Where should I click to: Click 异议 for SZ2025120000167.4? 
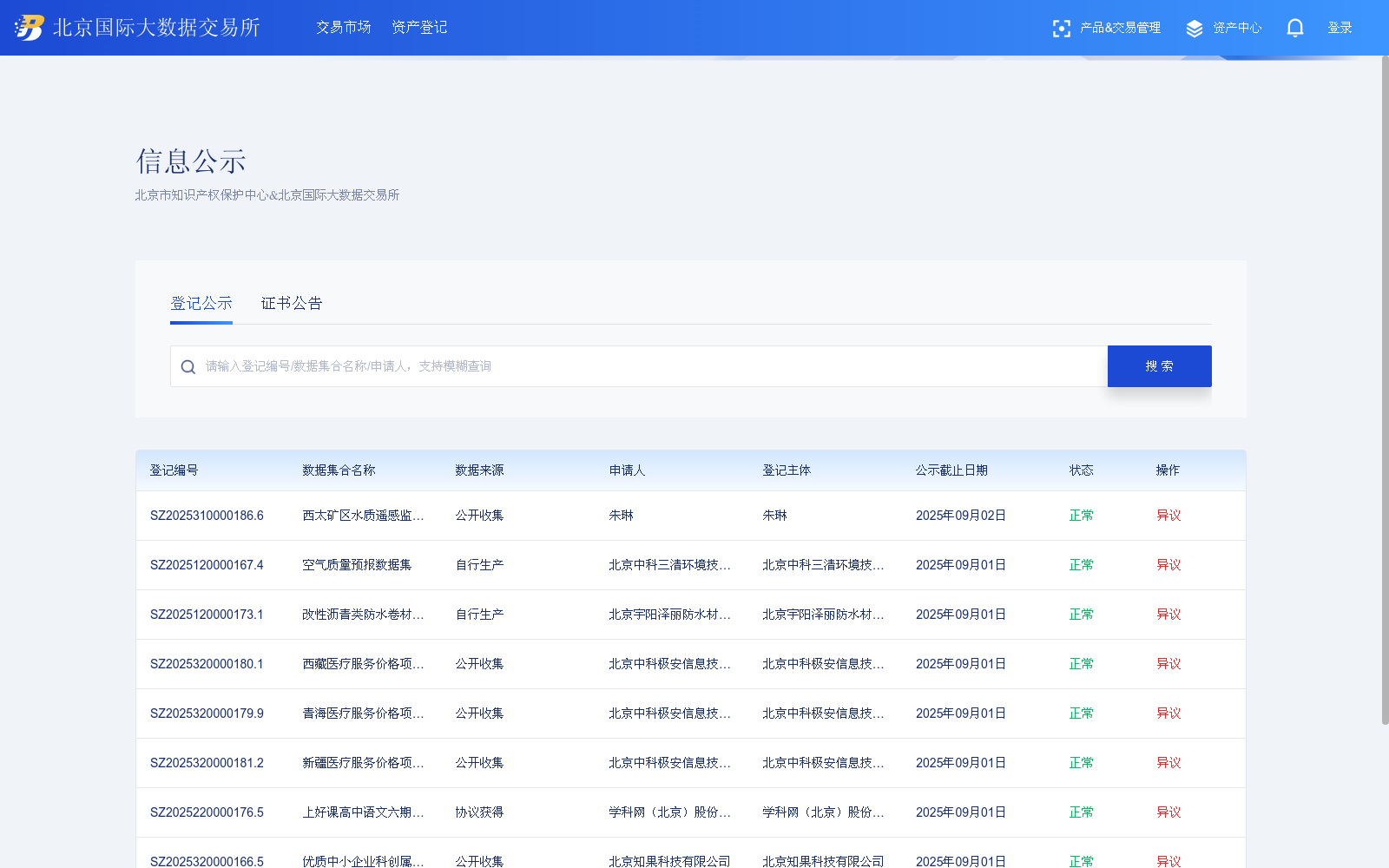[1168, 565]
